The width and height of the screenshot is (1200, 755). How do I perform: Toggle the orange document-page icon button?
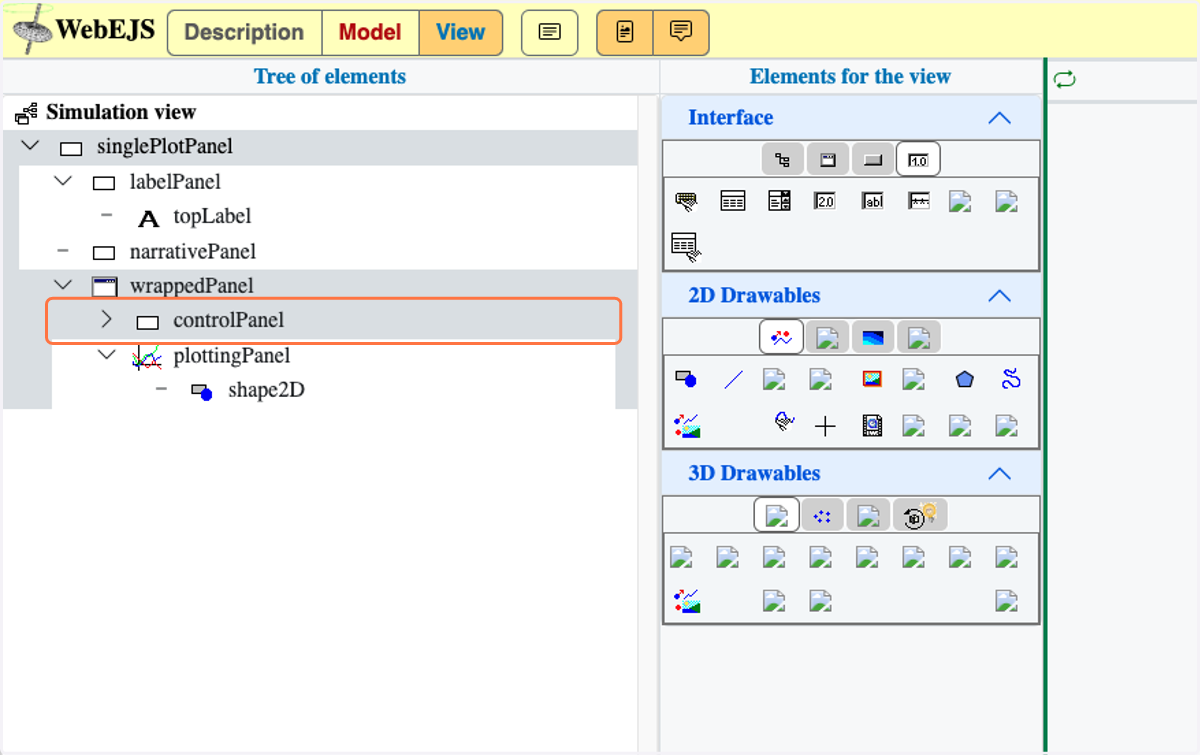point(625,32)
